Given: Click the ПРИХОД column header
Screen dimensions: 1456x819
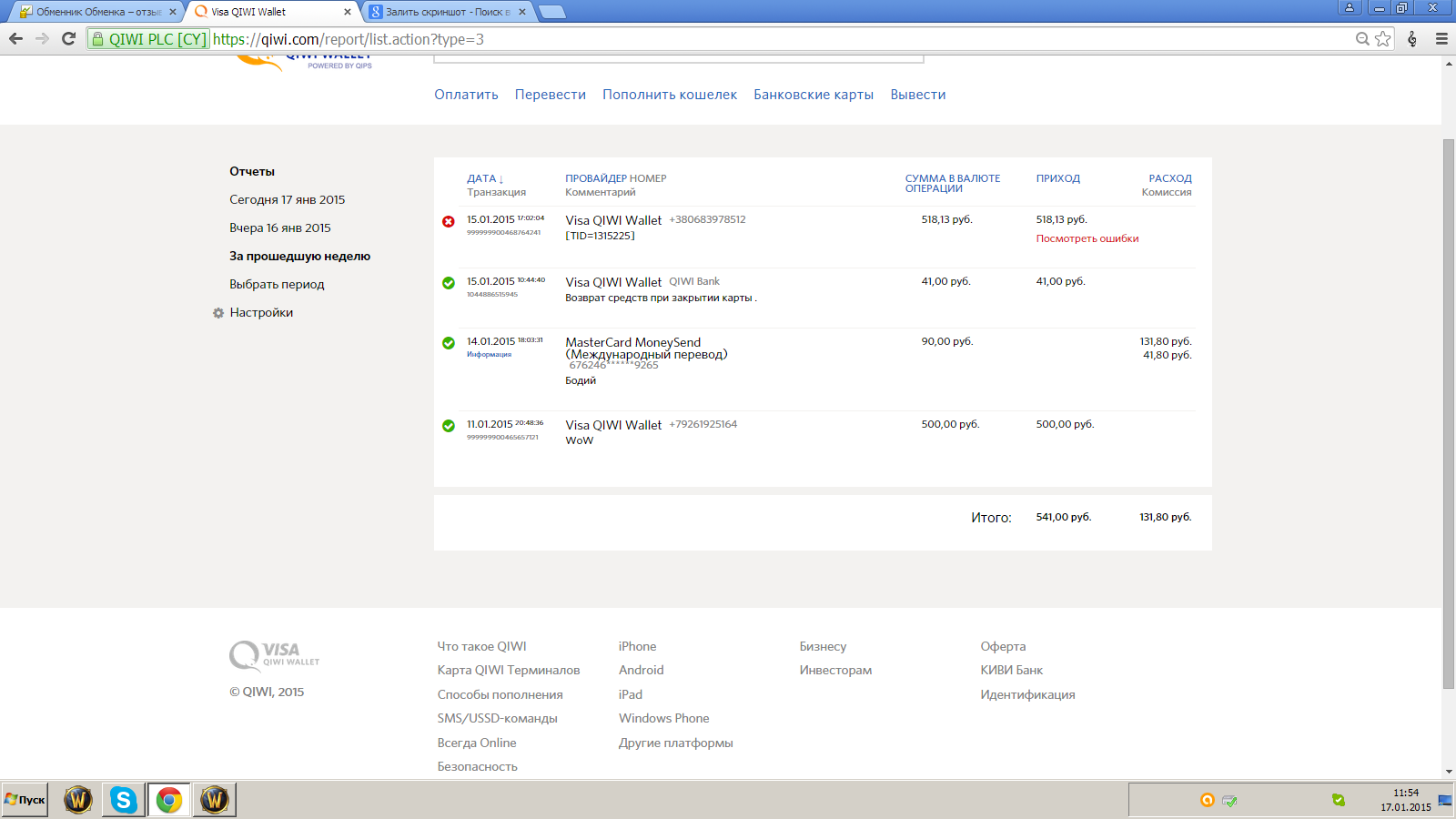Looking at the screenshot, I should [x=1057, y=178].
